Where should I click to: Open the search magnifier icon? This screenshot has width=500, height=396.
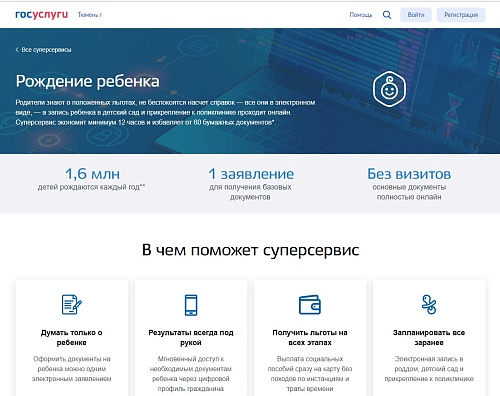point(387,15)
